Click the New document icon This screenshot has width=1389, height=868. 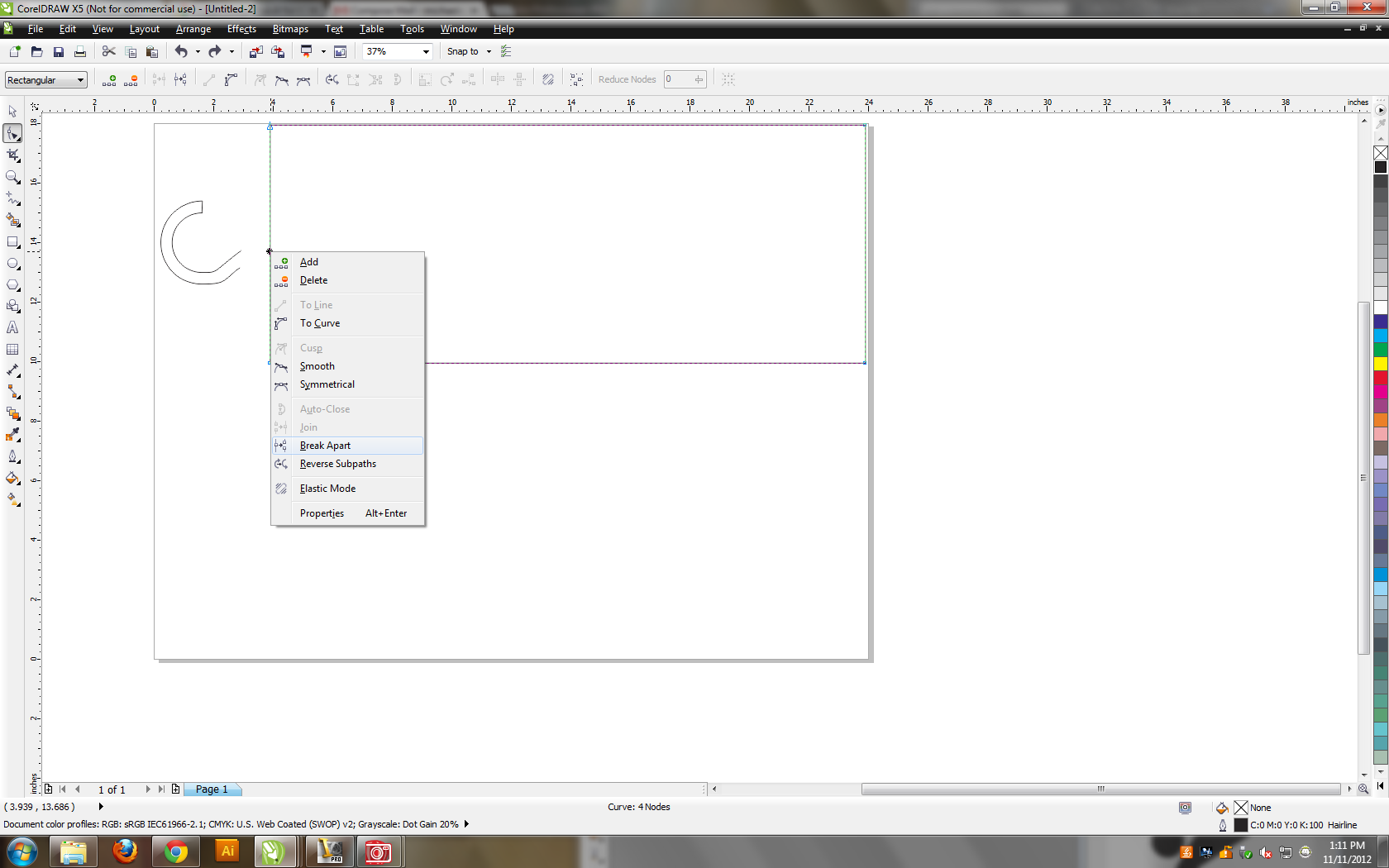coord(14,51)
